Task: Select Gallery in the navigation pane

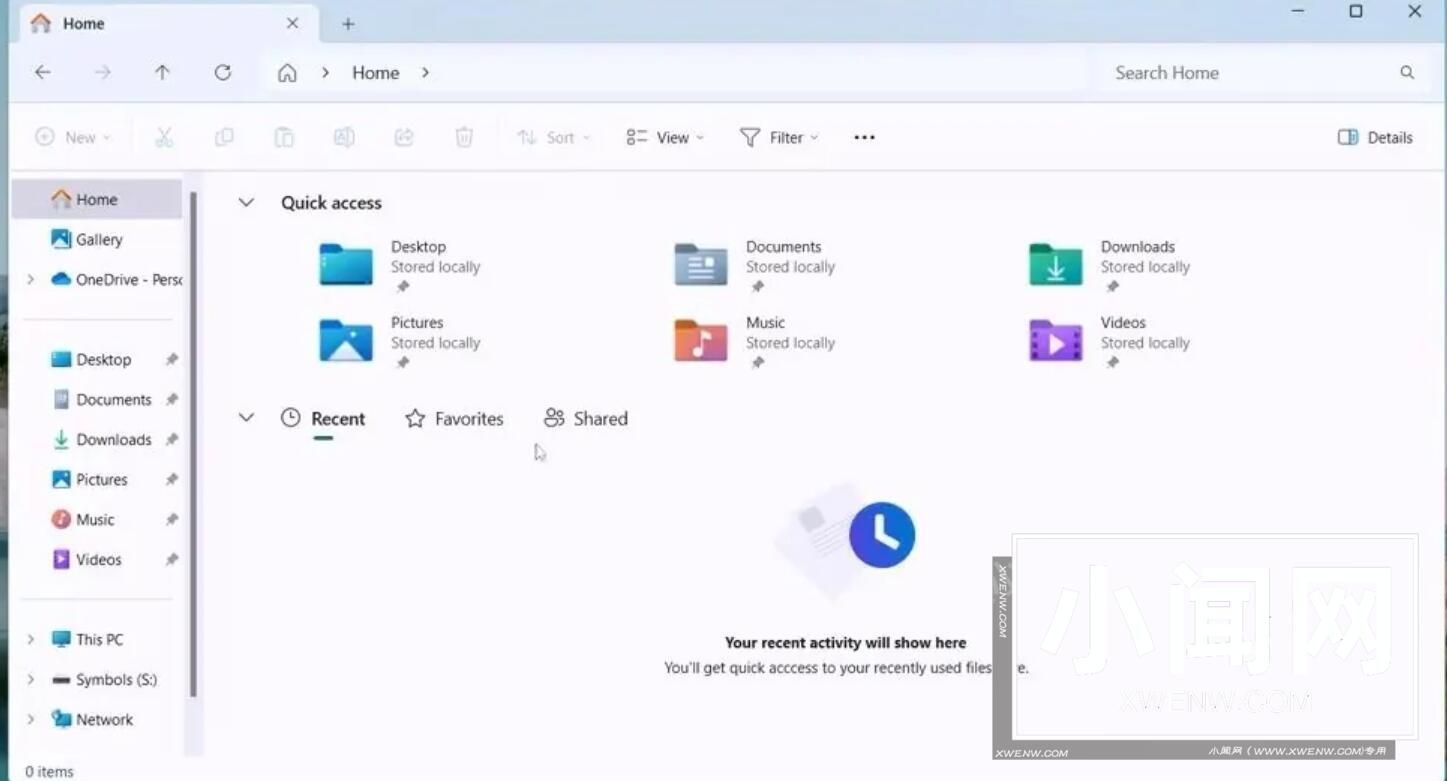Action: (97, 239)
